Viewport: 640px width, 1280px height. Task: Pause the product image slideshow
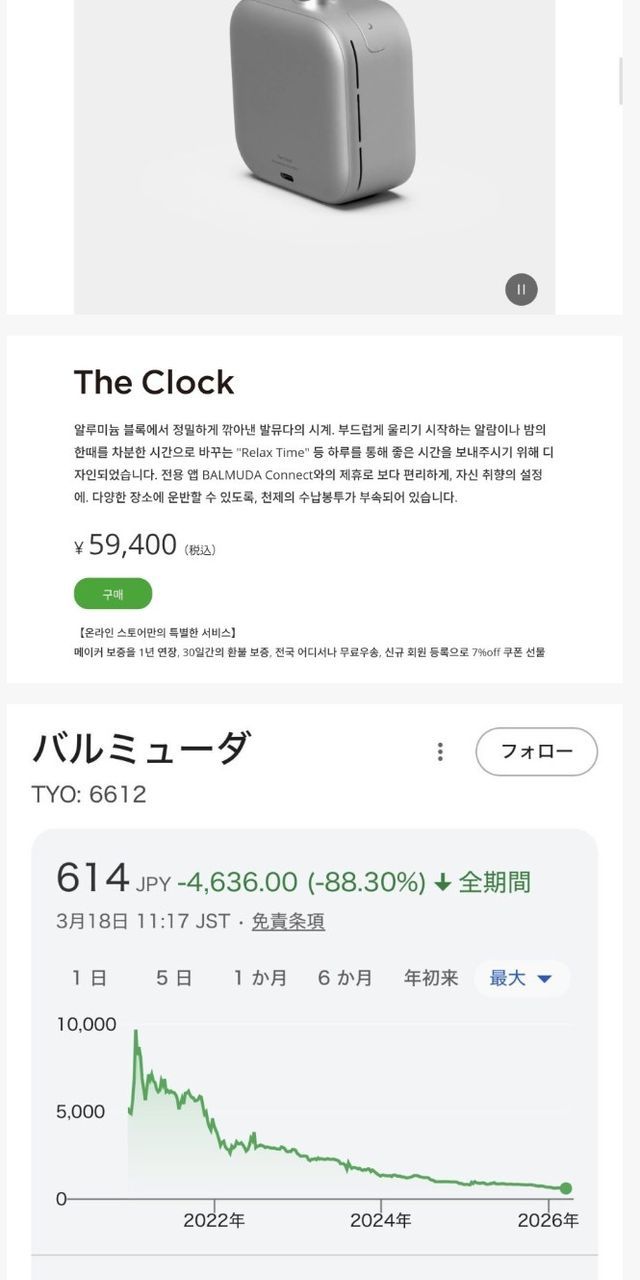[x=521, y=290]
